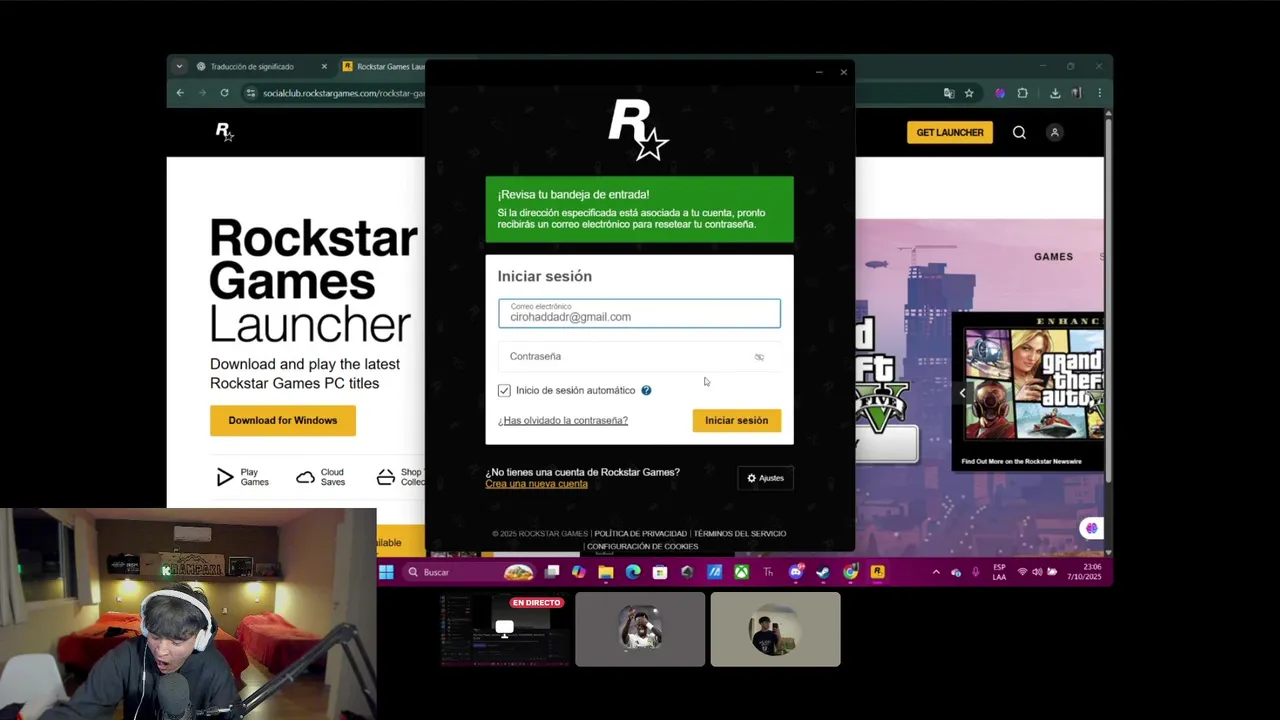Toggle password visibility eye icon
Viewport: 1280px width, 720px height.
(759, 357)
